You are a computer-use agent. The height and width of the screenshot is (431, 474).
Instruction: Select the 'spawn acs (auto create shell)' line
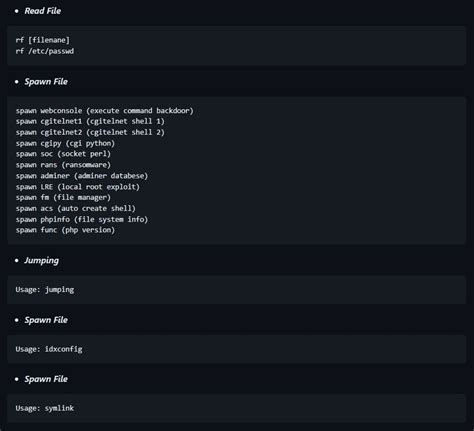click(x=76, y=209)
